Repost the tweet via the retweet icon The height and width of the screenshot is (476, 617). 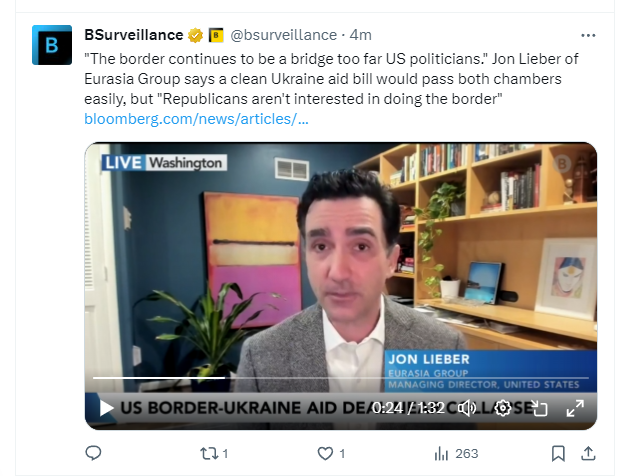click(x=209, y=454)
